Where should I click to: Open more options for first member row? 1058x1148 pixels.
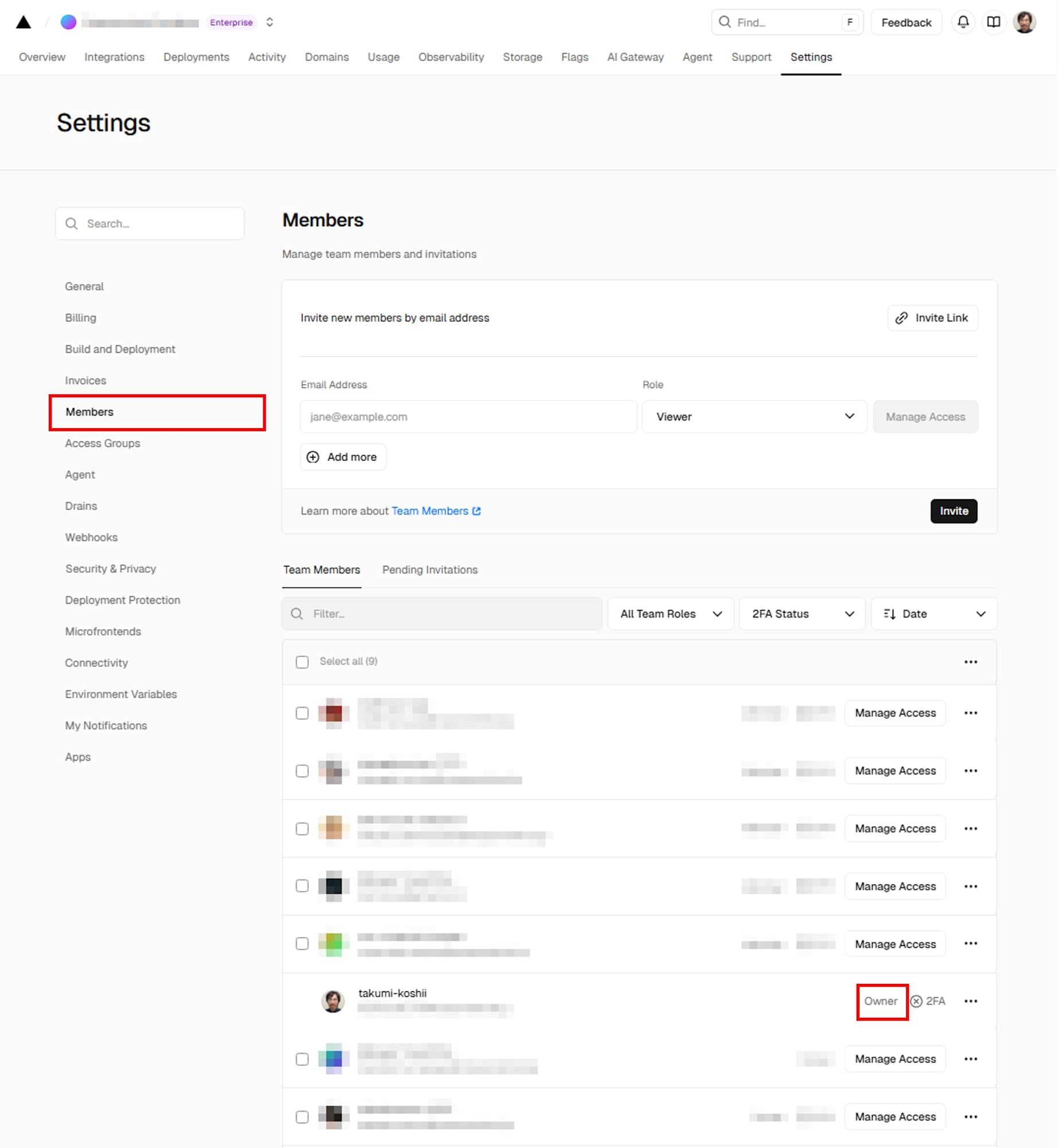pyautogui.click(x=970, y=713)
